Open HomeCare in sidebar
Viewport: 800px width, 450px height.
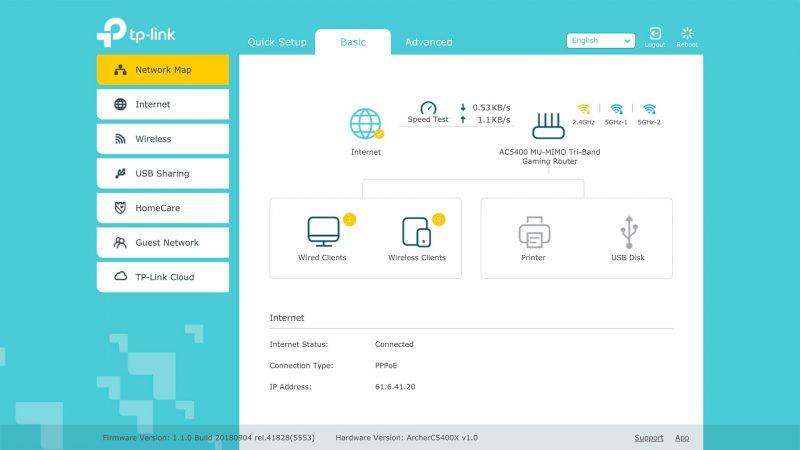[163, 208]
